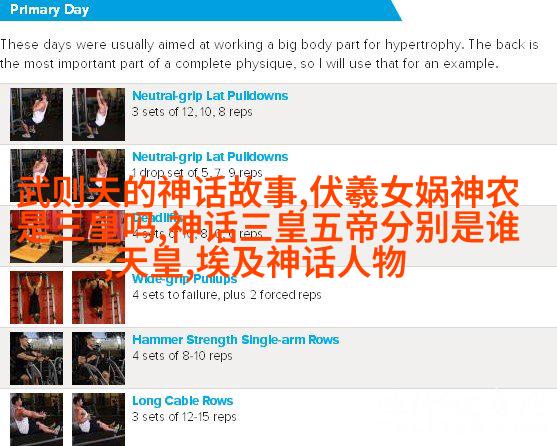This screenshot has width=557, height=446.
Task: Click the '4 sets of 8-10 reps' row
Action: point(278,358)
